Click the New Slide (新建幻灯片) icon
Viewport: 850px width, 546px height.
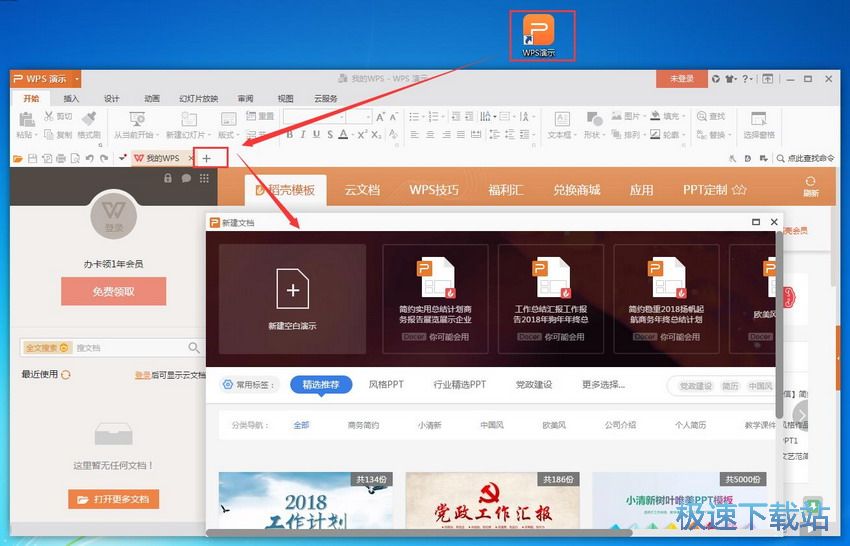pyautogui.click(x=189, y=119)
